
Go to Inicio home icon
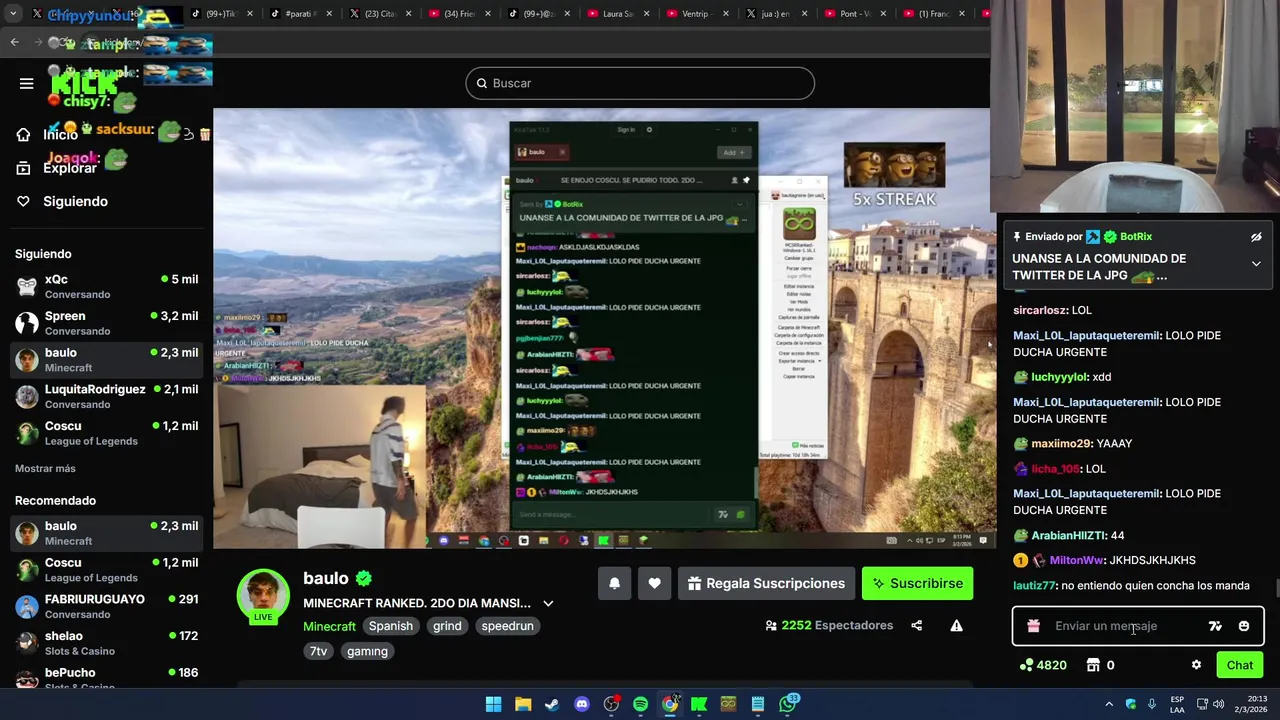(x=23, y=134)
